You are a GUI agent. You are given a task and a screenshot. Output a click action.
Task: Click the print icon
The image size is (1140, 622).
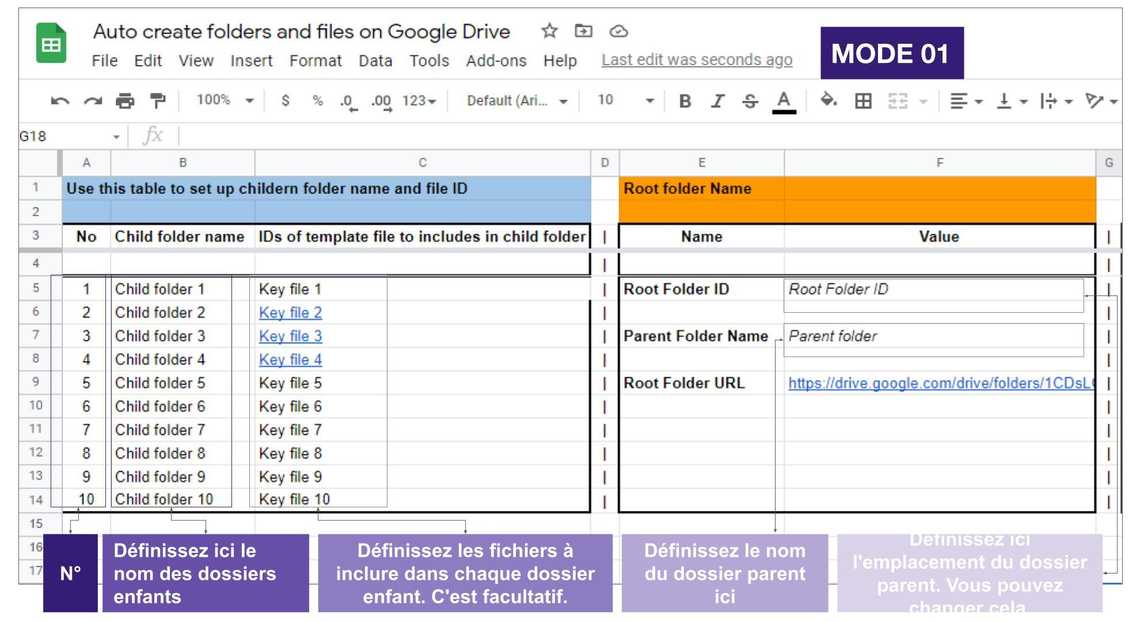pyautogui.click(x=125, y=101)
